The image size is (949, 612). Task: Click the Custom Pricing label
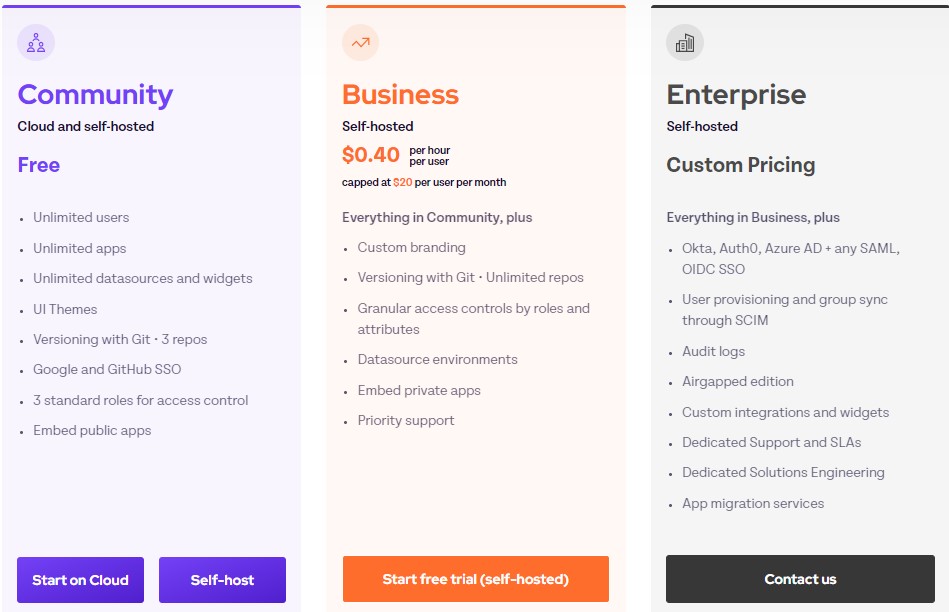tap(741, 165)
